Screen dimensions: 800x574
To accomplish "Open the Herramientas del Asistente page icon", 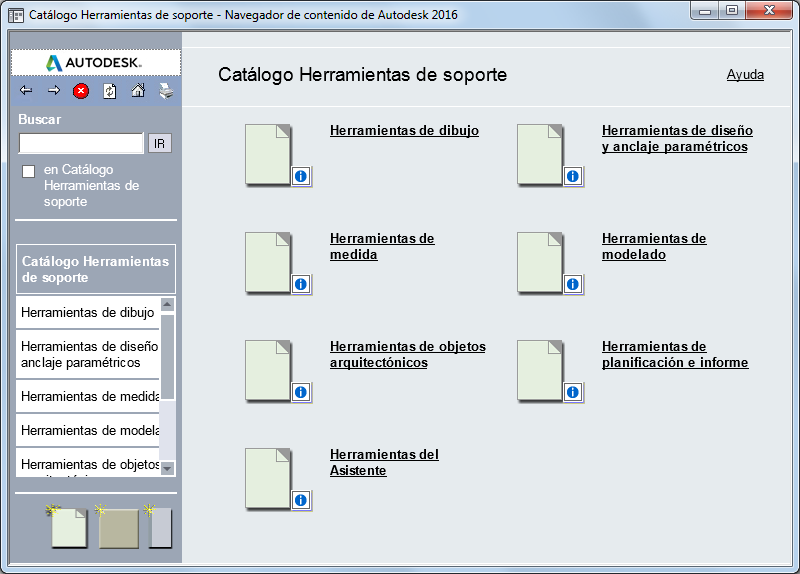I will pyautogui.click(x=268, y=479).
